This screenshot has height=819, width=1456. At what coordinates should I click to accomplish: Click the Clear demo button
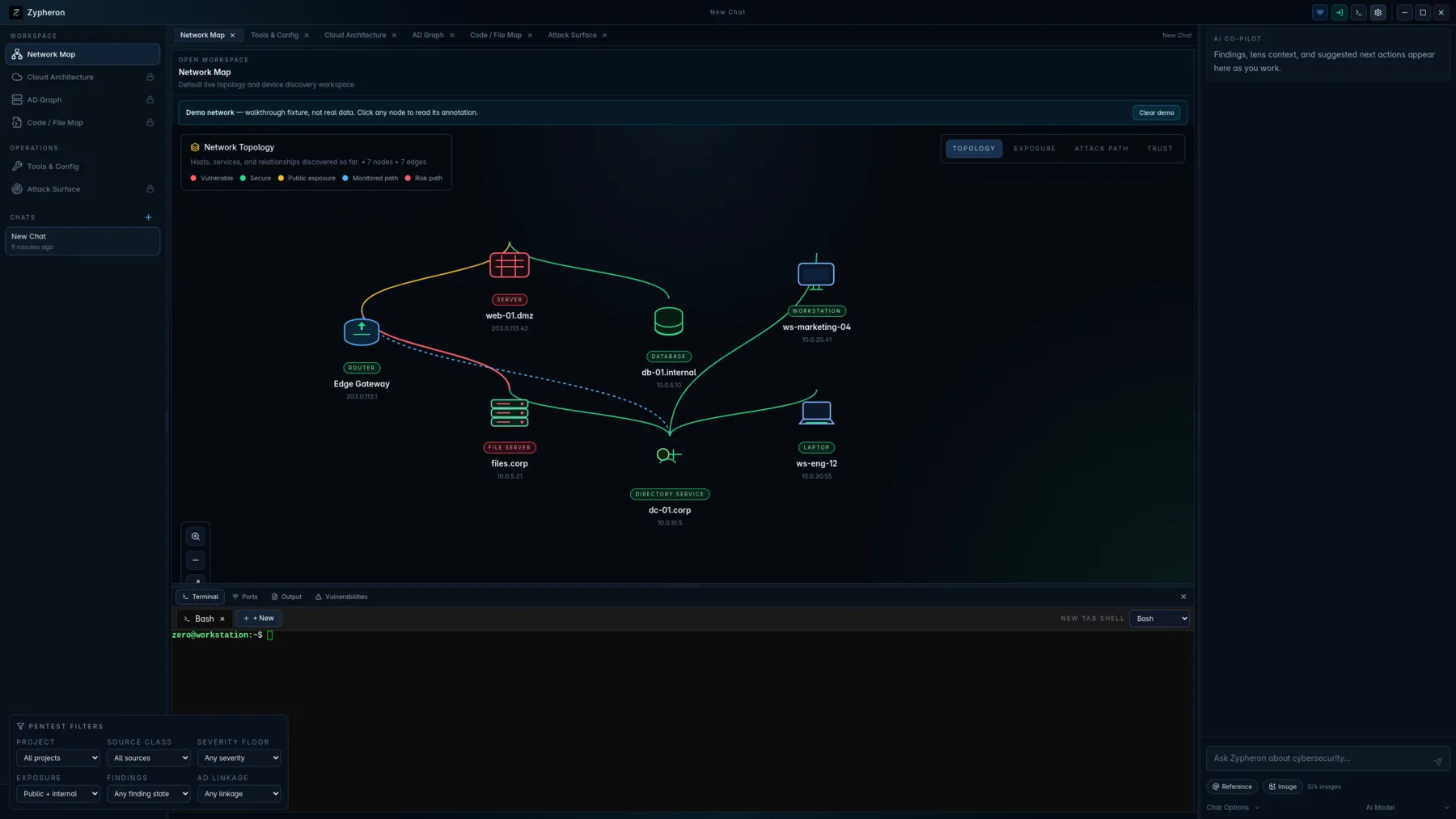(x=1156, y=112)
